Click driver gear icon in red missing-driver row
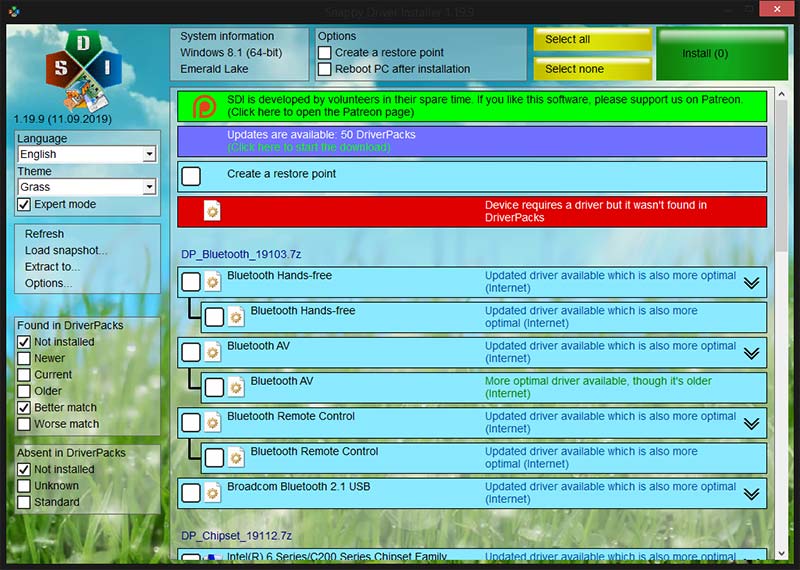The height and width of the screenshot is (570, 800). [212, 210]
